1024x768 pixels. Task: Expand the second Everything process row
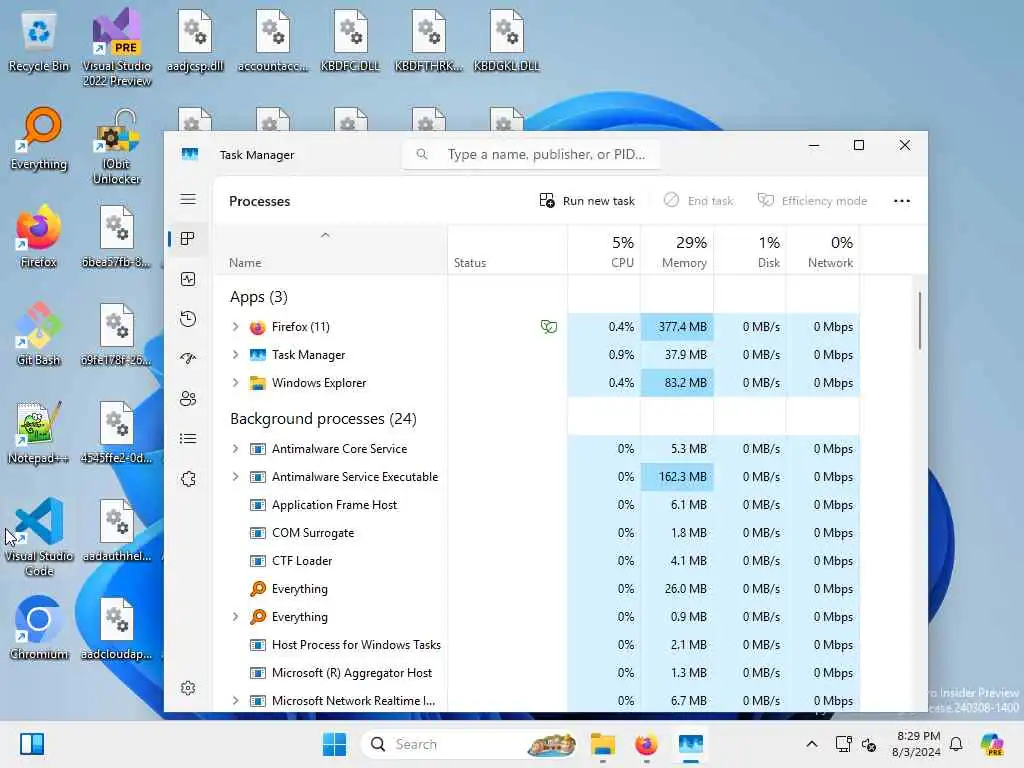tap(235, 616)
